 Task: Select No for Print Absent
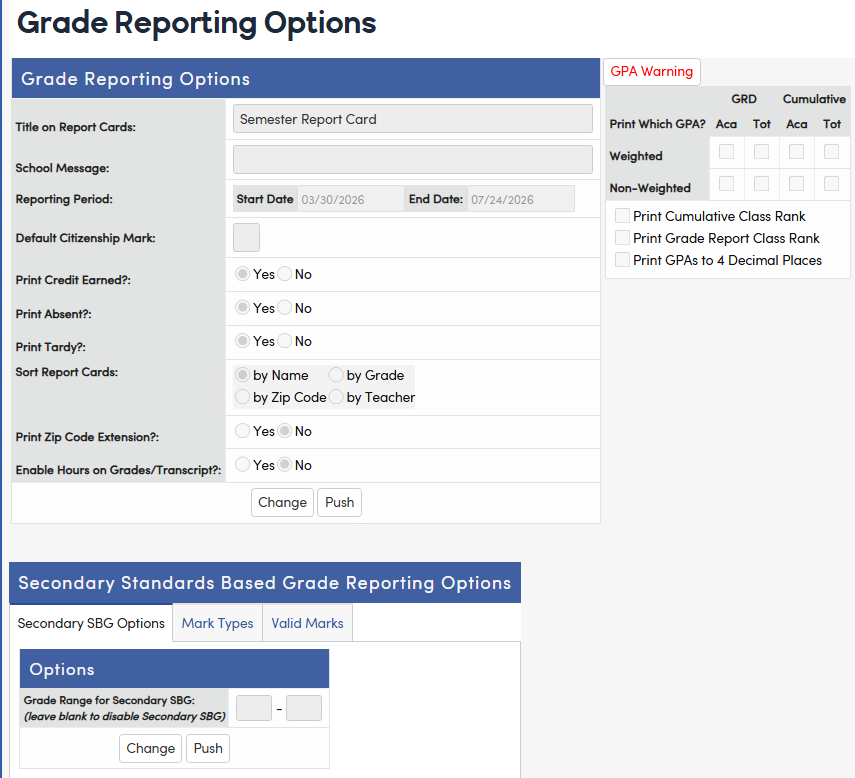[x=285, y=307]
